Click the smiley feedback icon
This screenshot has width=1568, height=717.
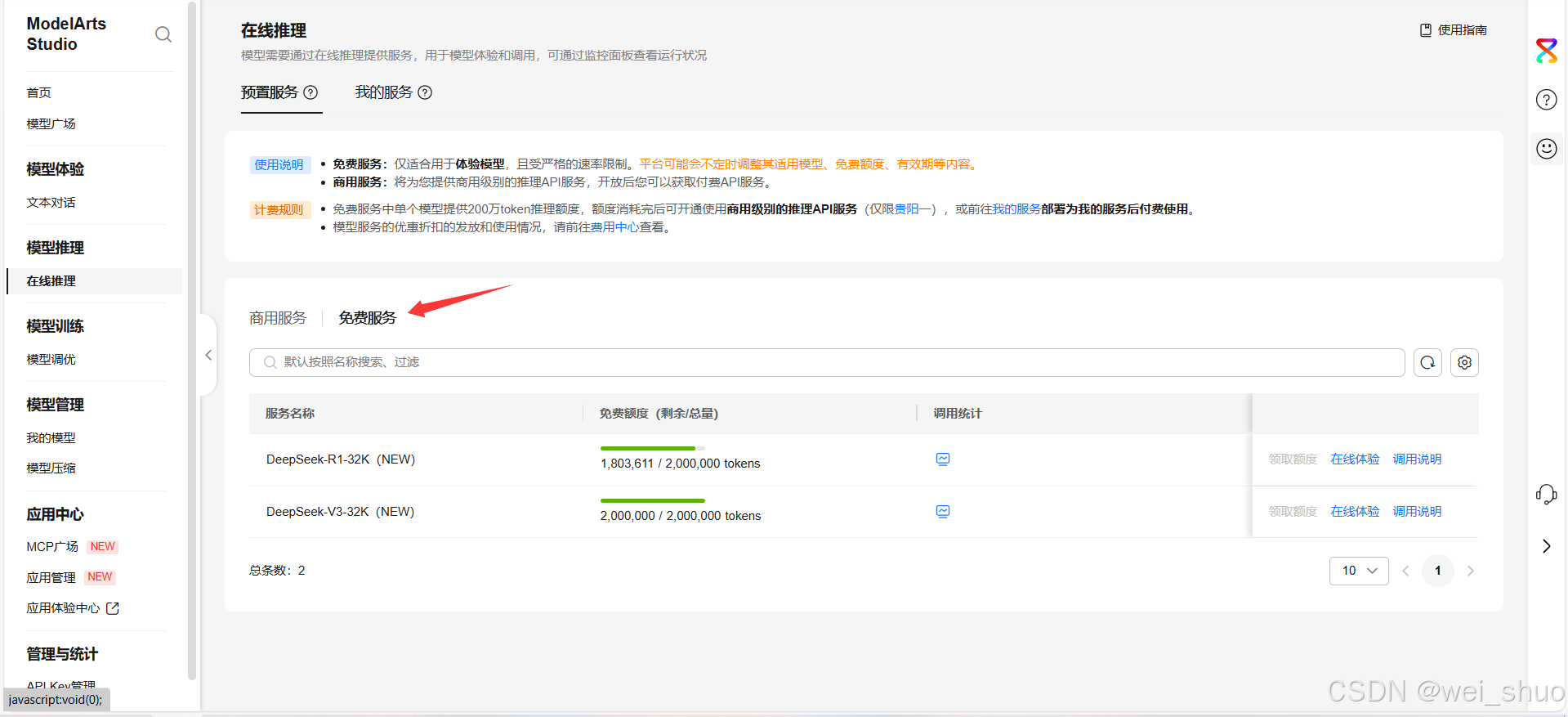pyautogui.click(x=1547, y=149)
